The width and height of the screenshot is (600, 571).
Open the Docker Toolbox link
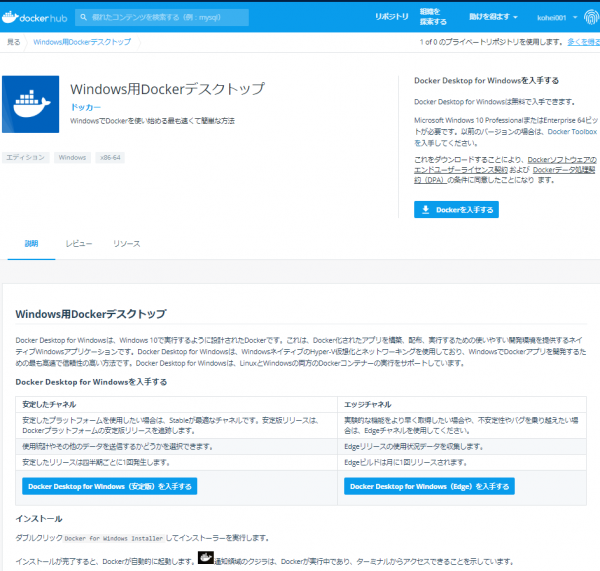(x=572, y=132)
